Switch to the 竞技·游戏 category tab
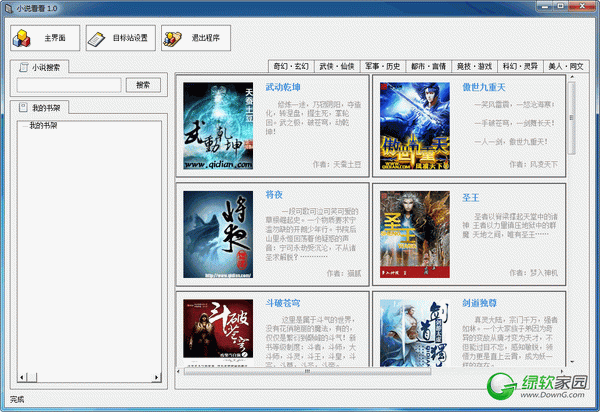The height and width of the screenshot is (412, 600). coord(474,66)
